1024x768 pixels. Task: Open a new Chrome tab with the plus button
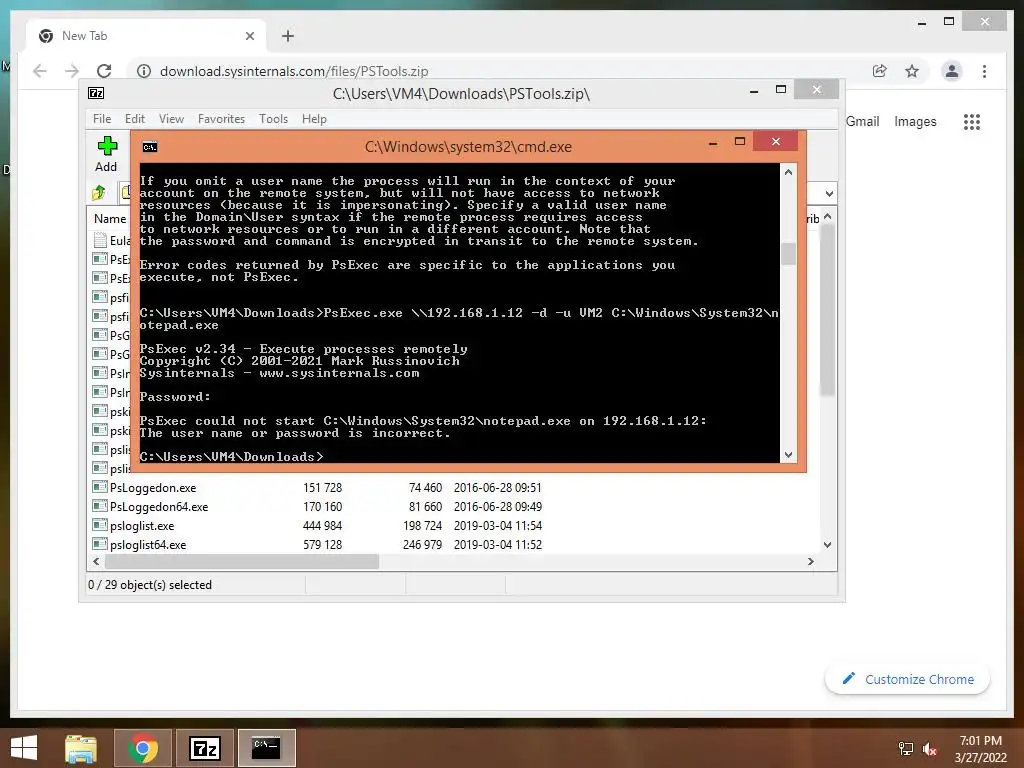[287, 36]
